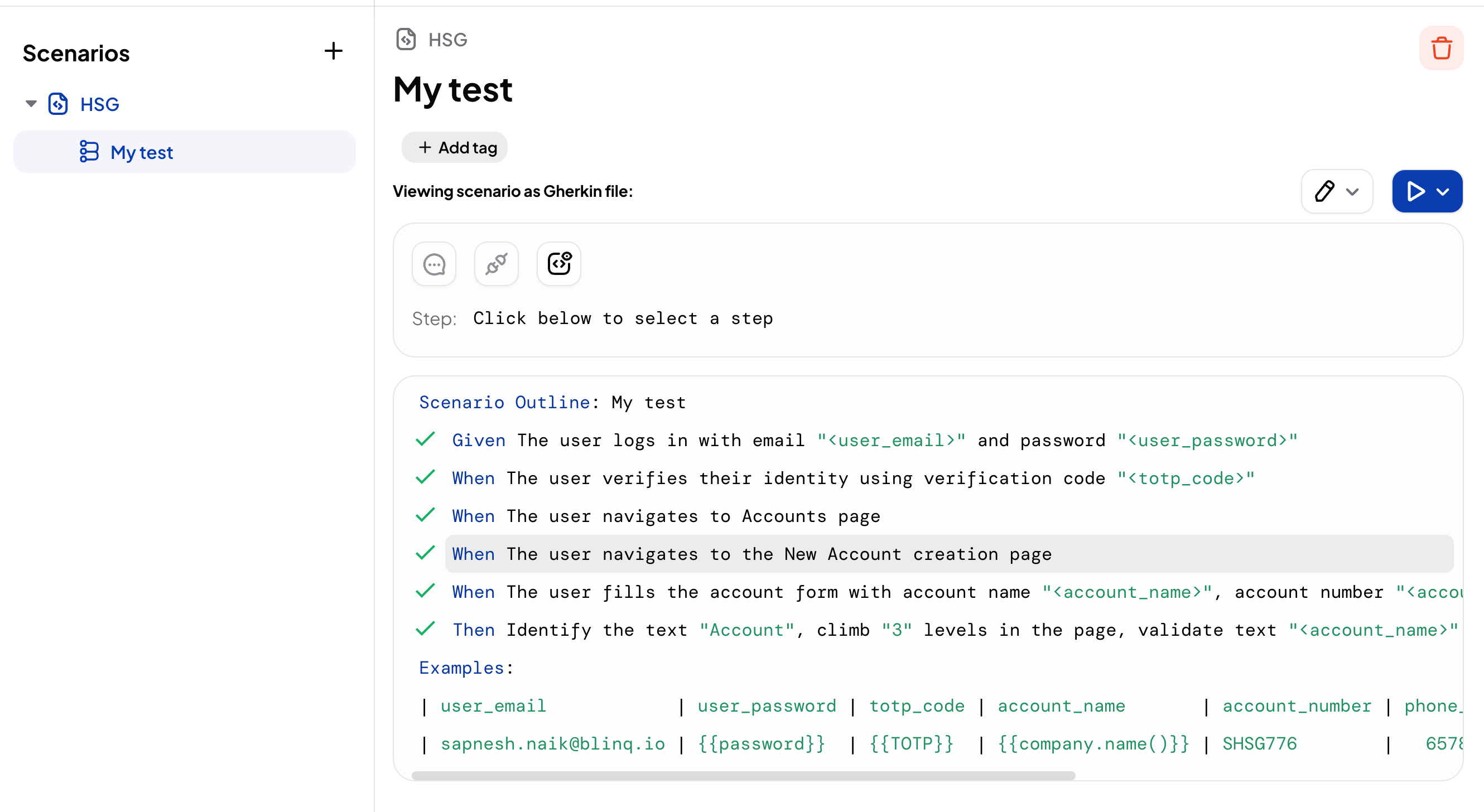This screenshot has height=812, width=1484.
Task: Click the My test scenario icon in sidebar
Action: click(x=89, y=152)
